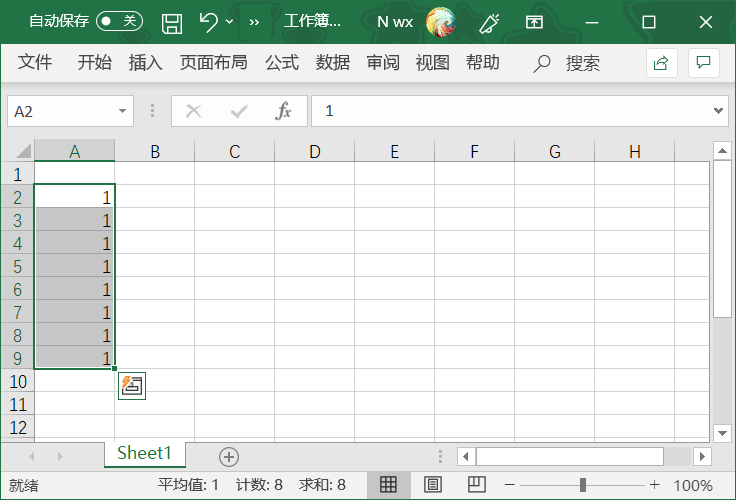Open the Comments icon button
The image size is (736, 500).
pos(704,62)
